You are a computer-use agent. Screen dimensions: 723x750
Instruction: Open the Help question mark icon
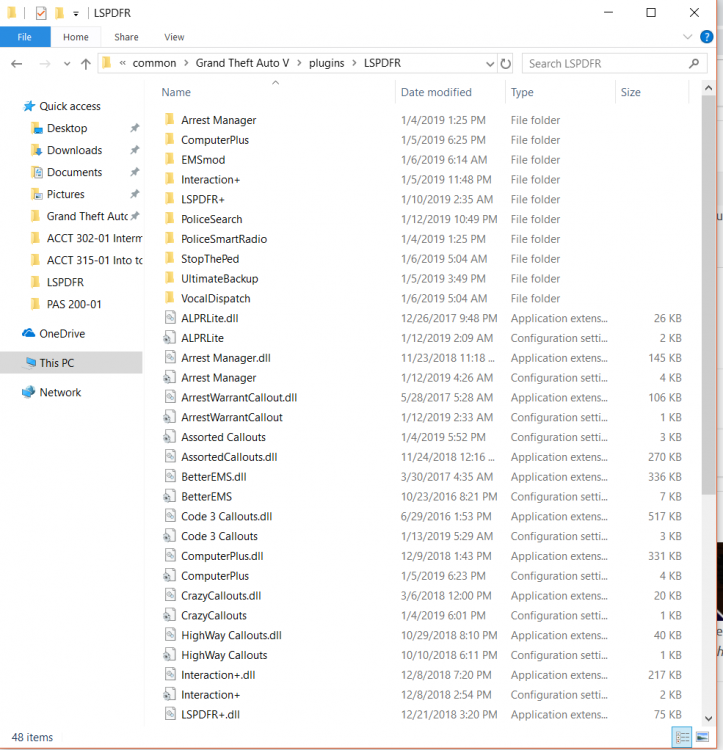click(706, 37)
